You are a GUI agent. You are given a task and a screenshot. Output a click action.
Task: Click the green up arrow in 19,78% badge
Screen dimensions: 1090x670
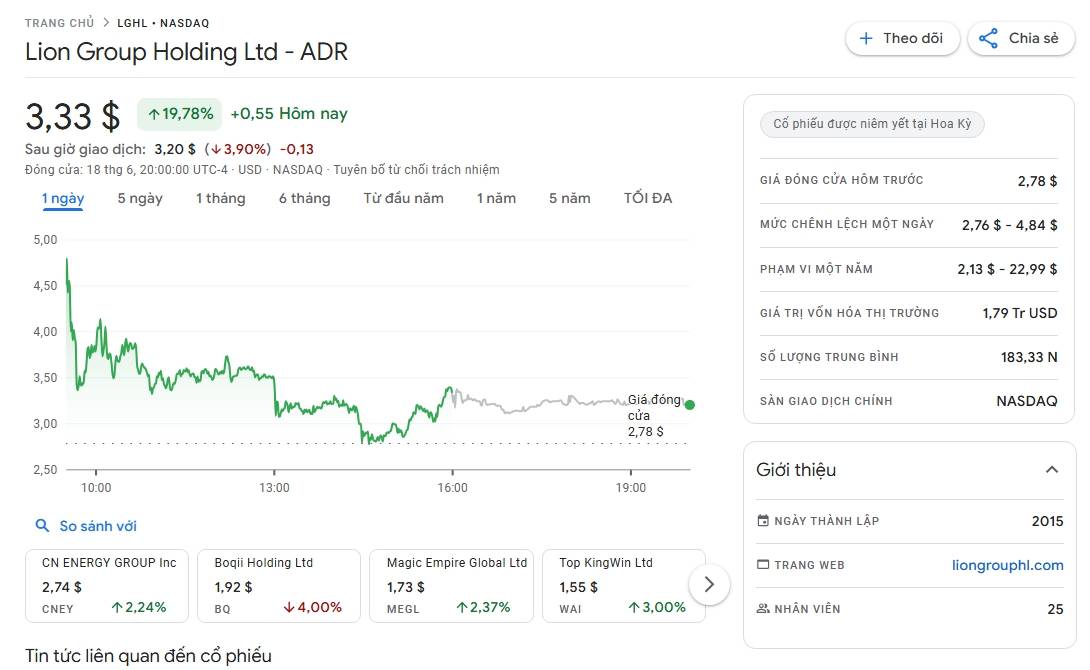click(154, 114)
